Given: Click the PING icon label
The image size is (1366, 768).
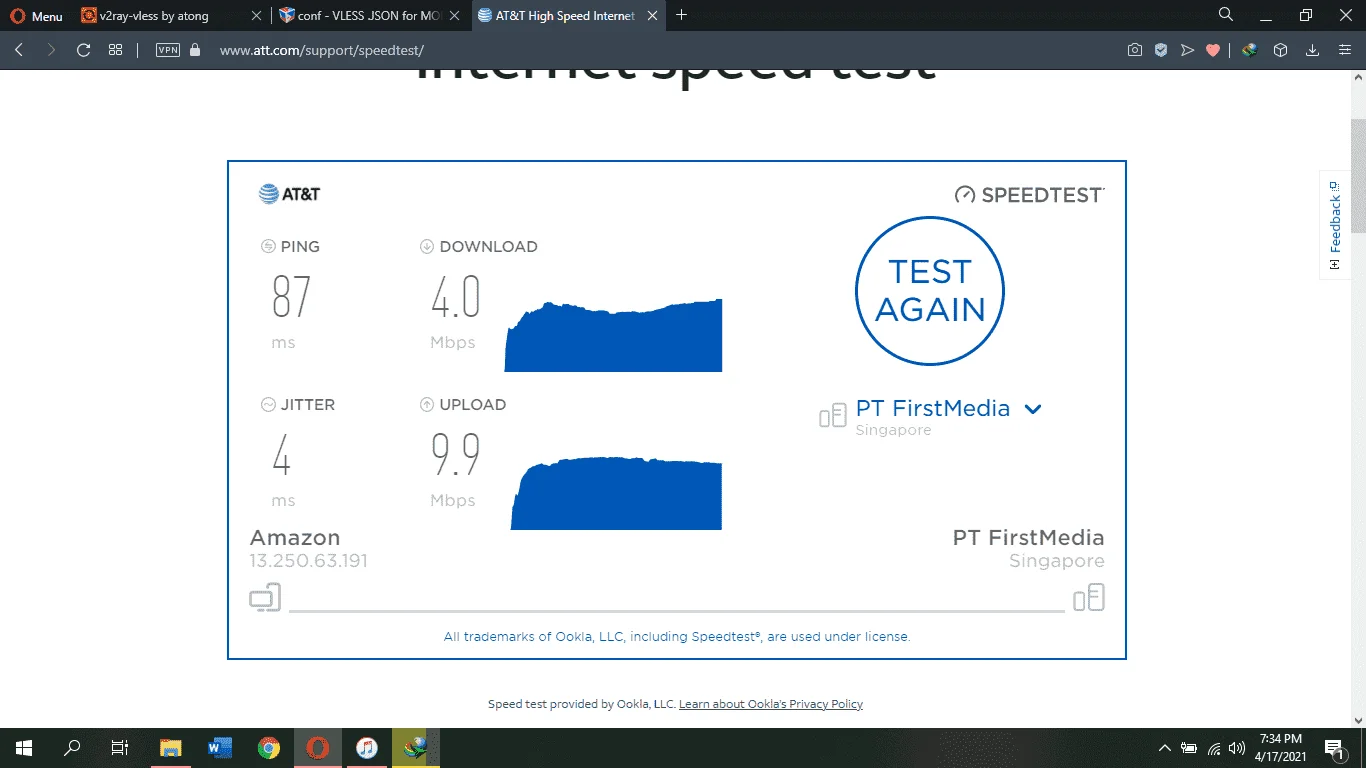Looking at the screenshot, I should [x=290, y=247].
